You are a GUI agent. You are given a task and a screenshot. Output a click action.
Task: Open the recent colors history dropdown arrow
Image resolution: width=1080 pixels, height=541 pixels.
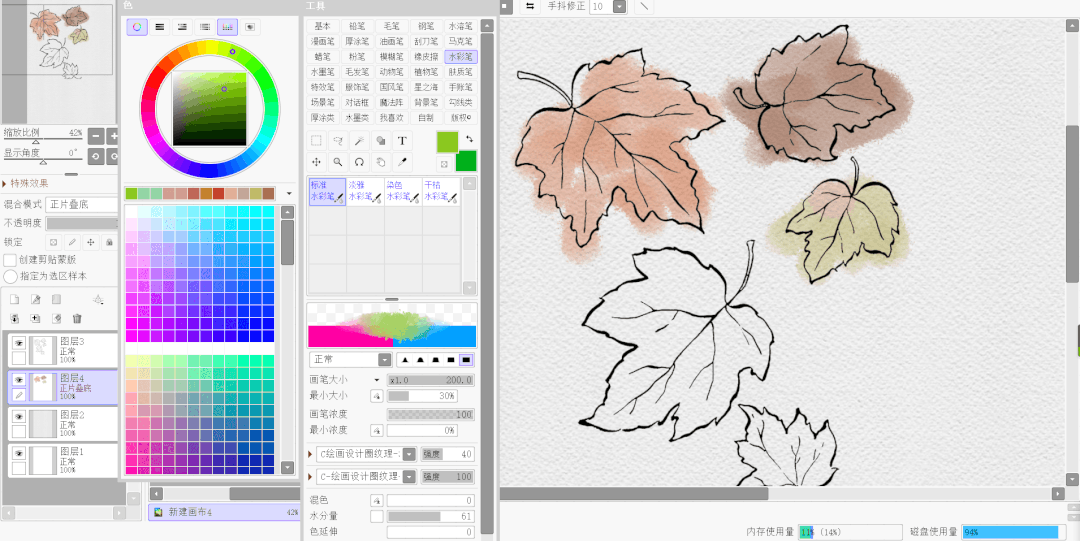289,194
